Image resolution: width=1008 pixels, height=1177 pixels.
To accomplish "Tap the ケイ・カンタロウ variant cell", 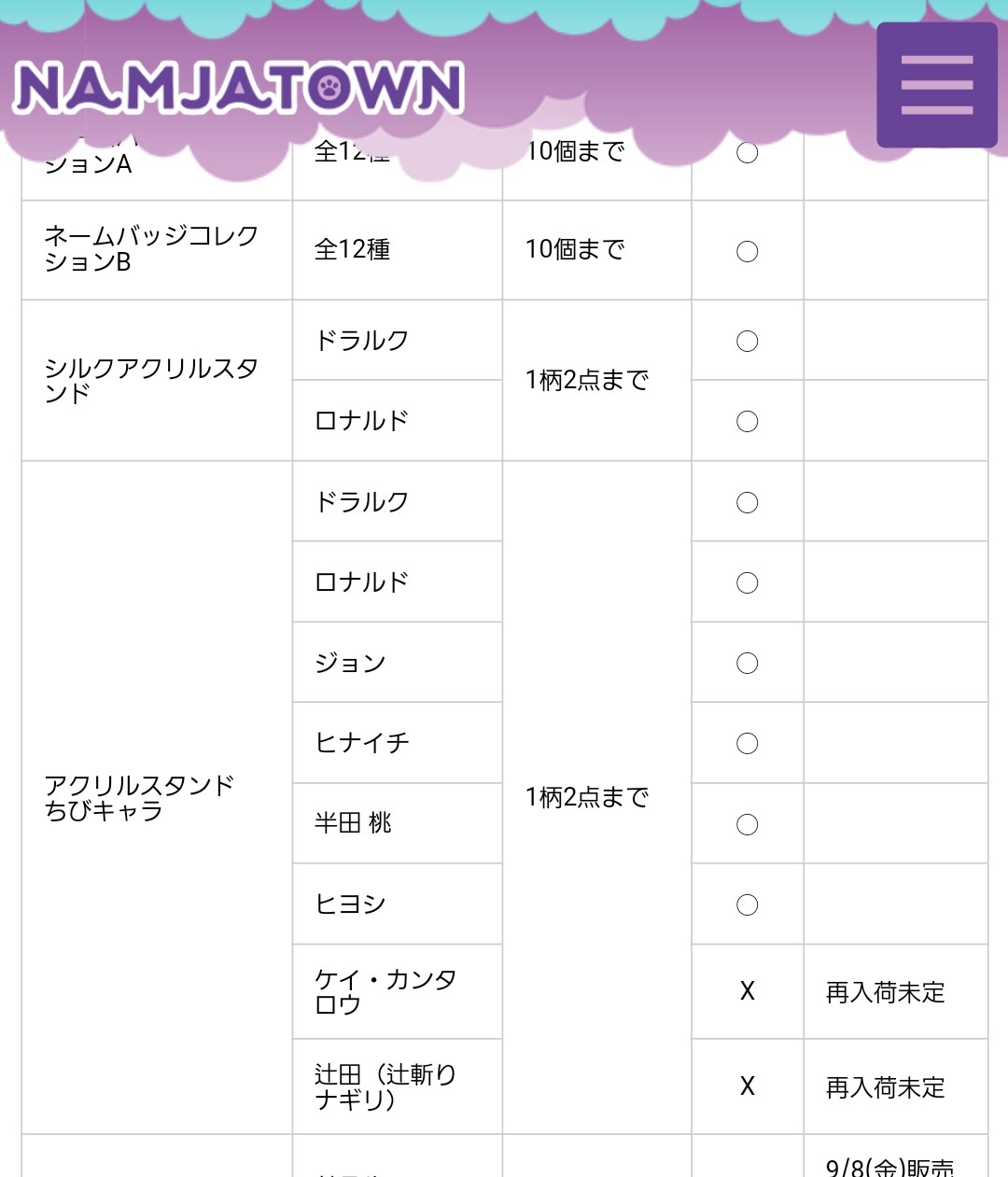I will 385,991.
